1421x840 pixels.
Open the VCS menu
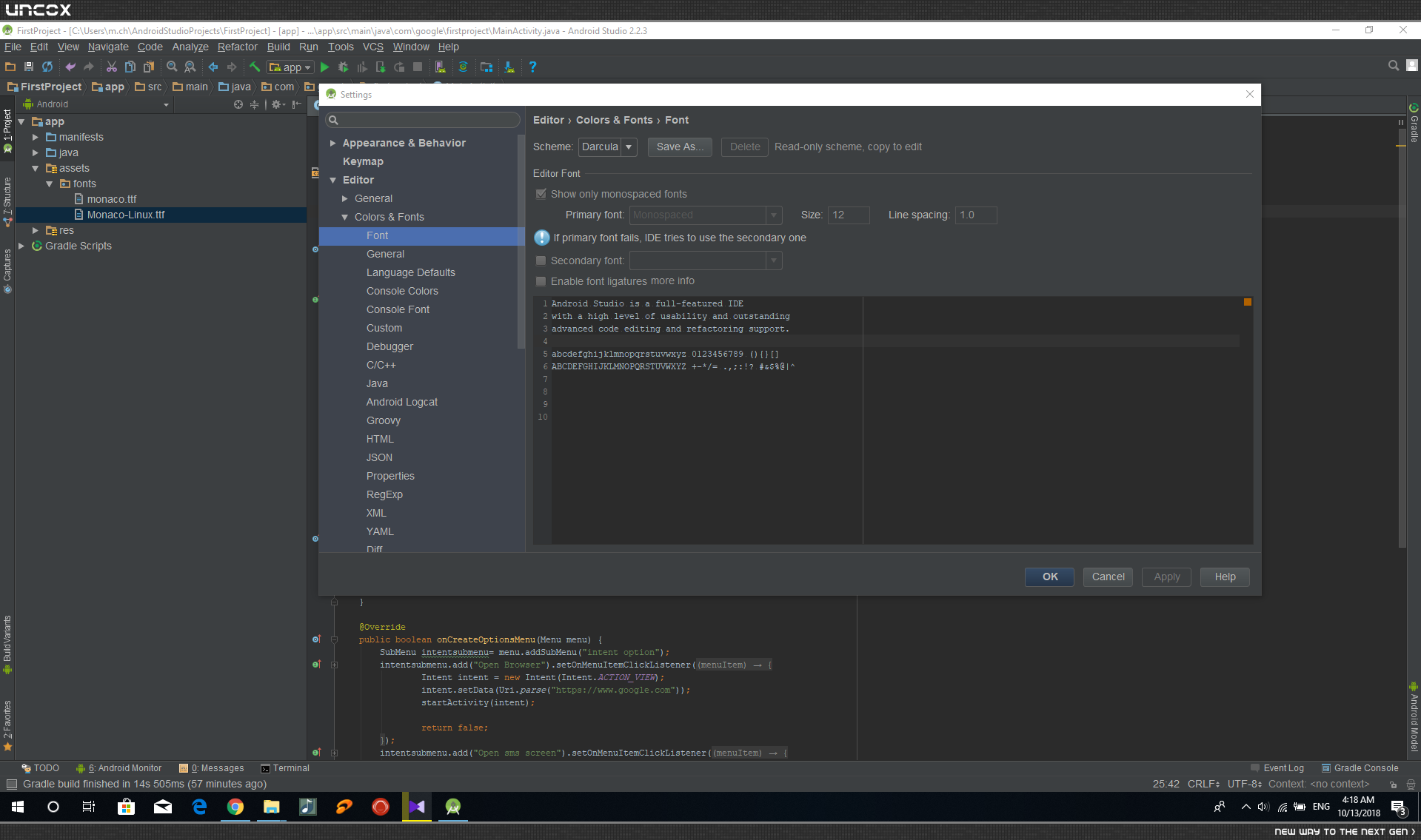pyautogui.click(x=373, y=47)
